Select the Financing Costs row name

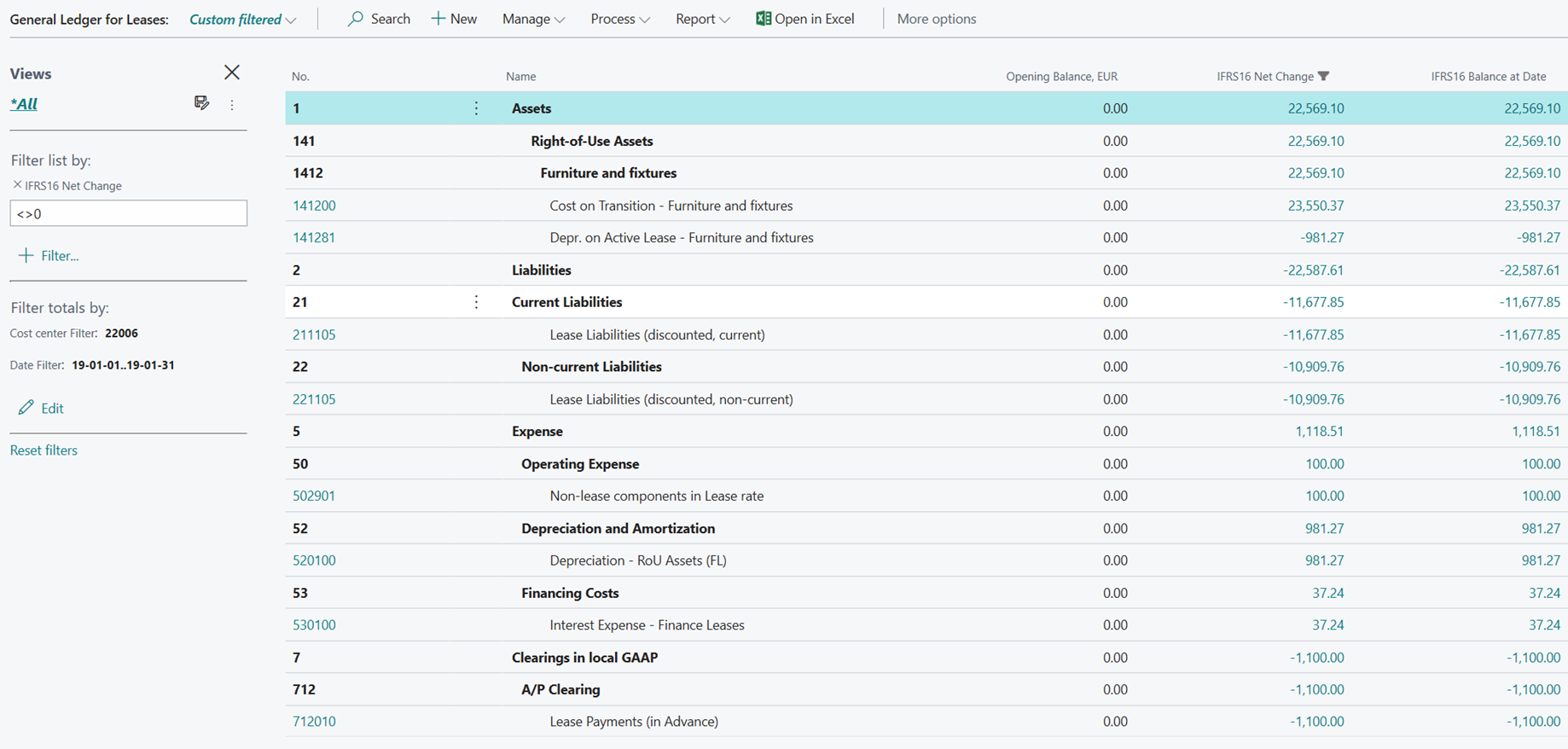coord(570,593)
